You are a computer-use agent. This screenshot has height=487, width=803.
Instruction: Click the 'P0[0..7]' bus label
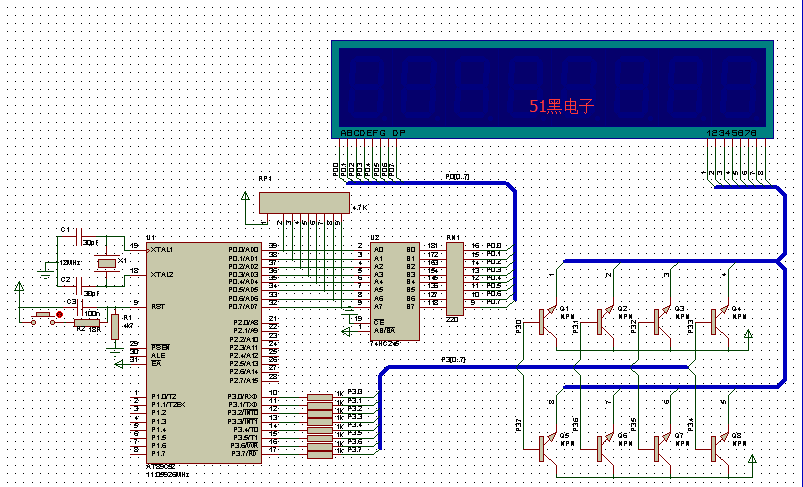[x=457, y=177]
